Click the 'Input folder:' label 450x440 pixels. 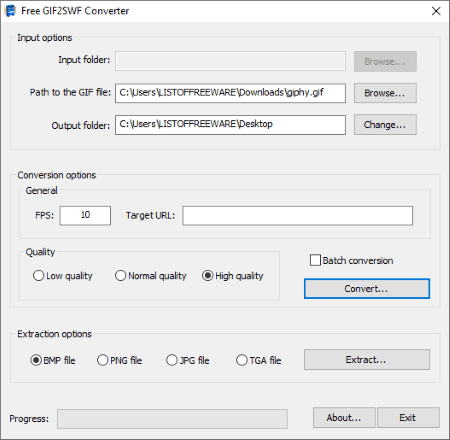click(84, 60)
